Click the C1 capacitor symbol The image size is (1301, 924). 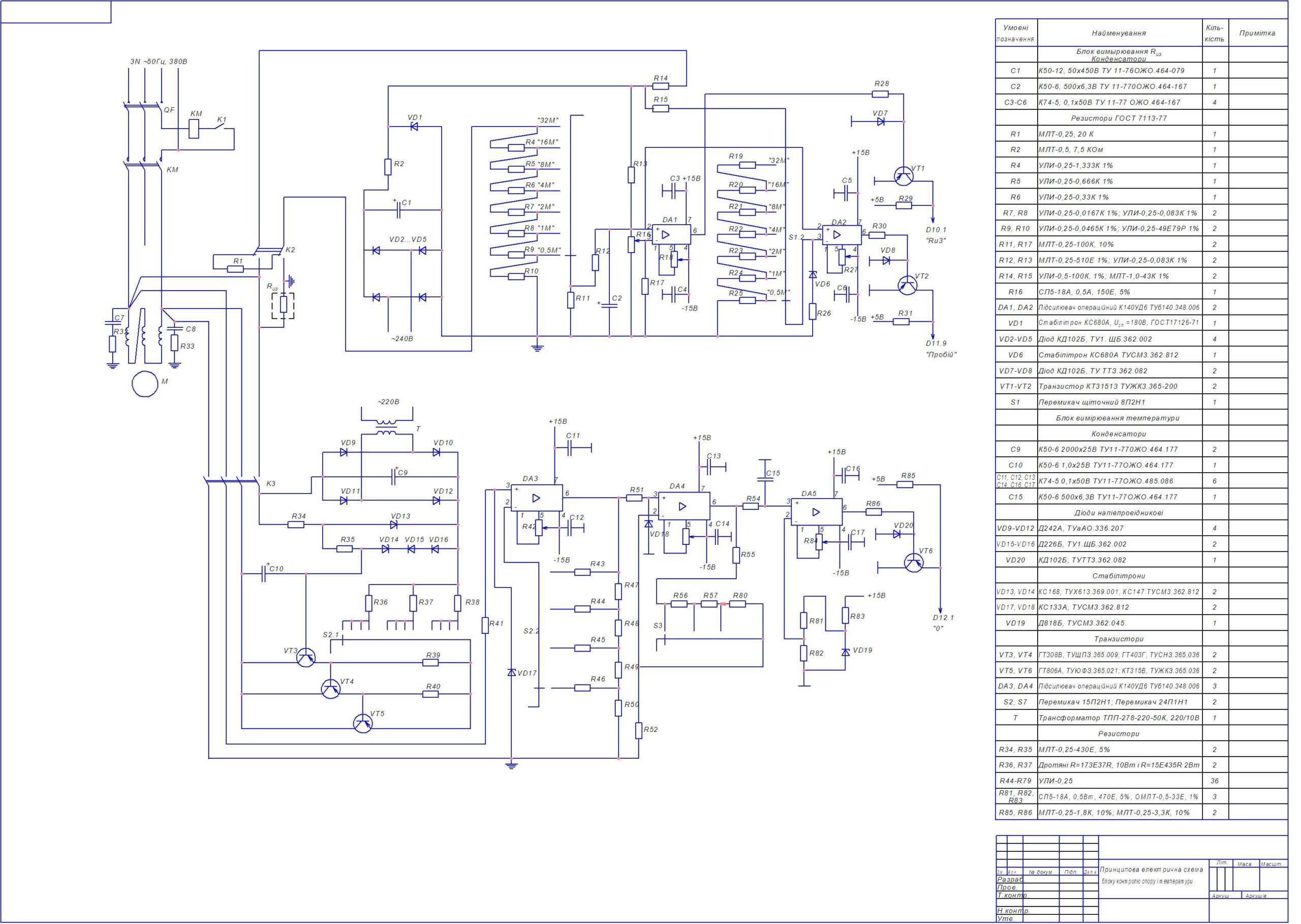(398, 210)
